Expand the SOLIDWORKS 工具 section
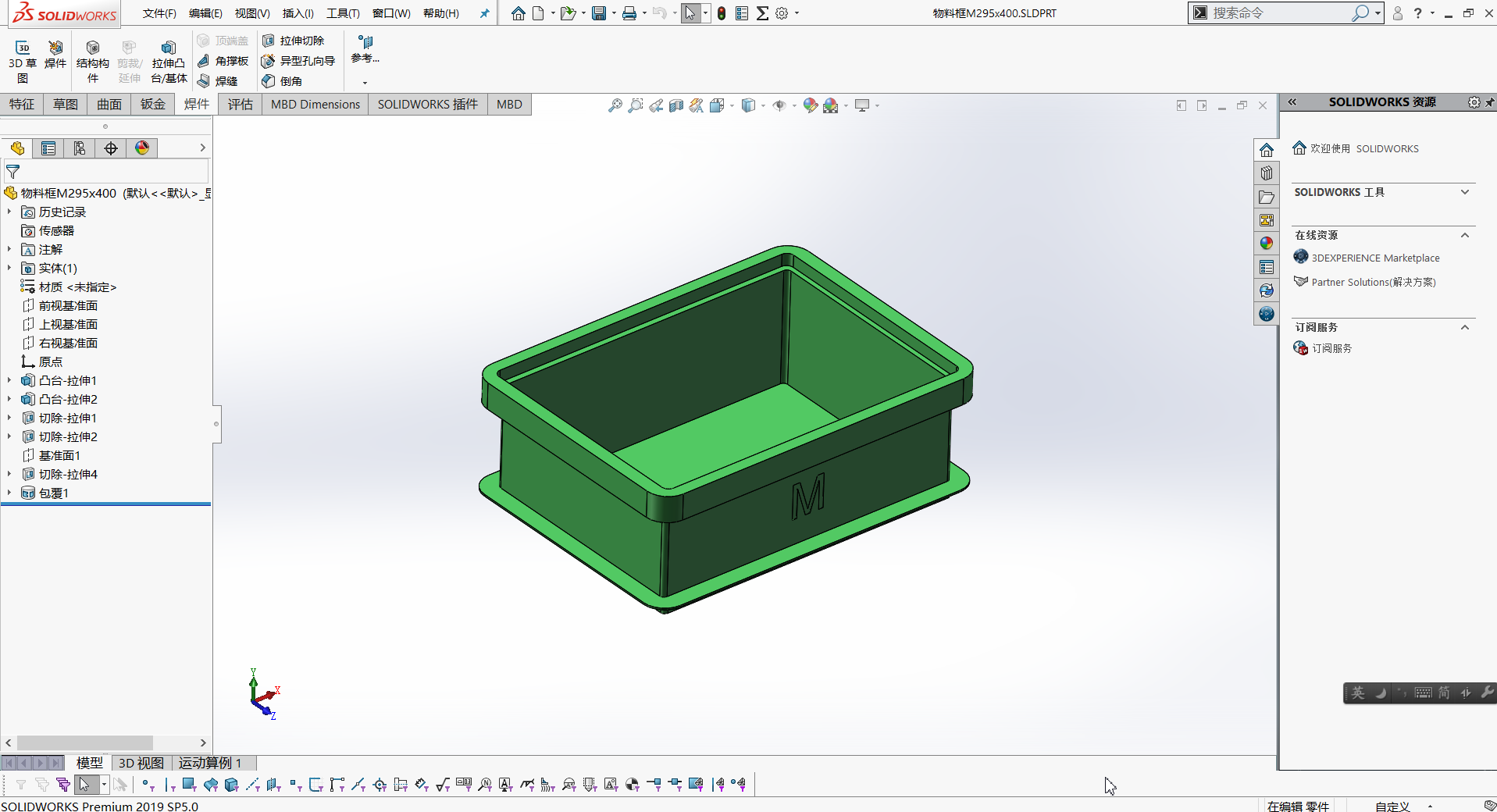 coord(1465,192)
